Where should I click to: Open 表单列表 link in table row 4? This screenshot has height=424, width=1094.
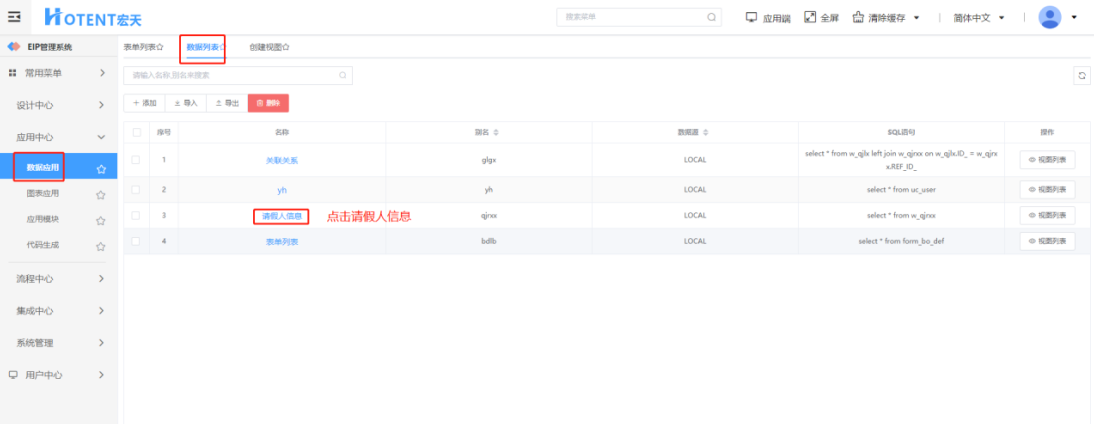[x=282, y=241]
